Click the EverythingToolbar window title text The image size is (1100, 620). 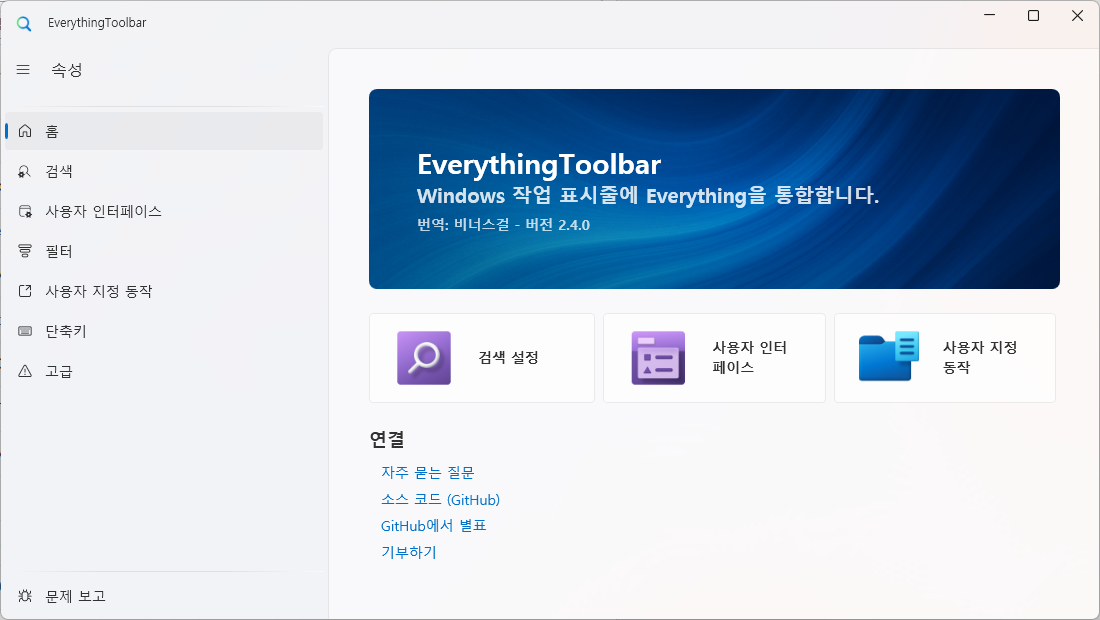point(97,23)
